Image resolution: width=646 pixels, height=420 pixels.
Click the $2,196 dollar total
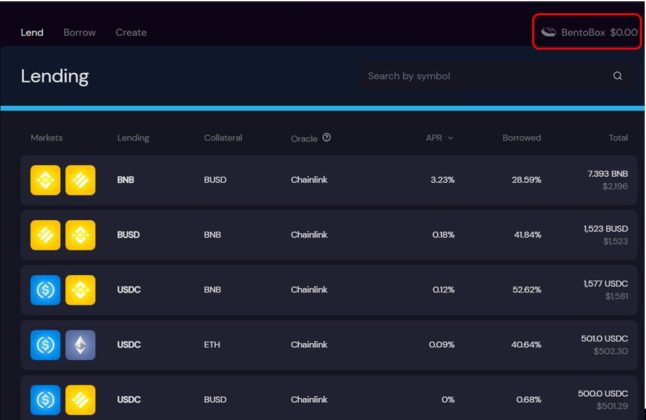tap(615, 186)
